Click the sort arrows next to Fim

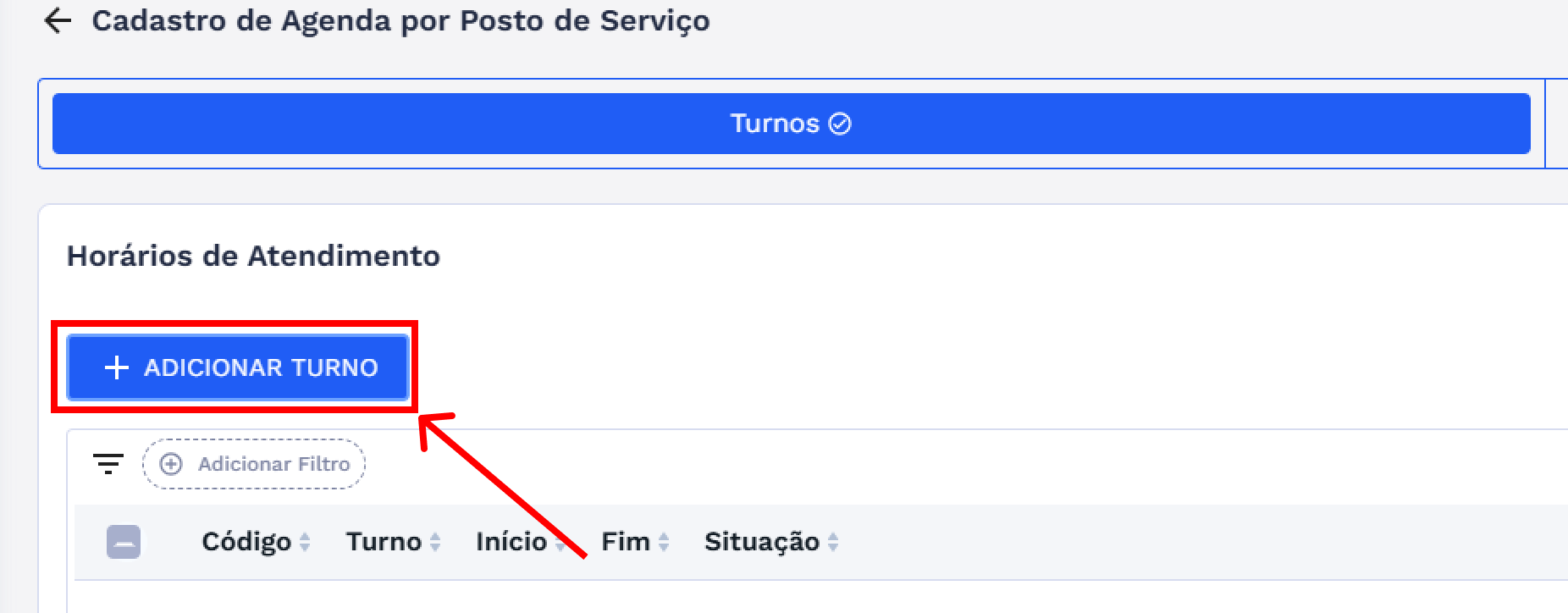[664, 542]
